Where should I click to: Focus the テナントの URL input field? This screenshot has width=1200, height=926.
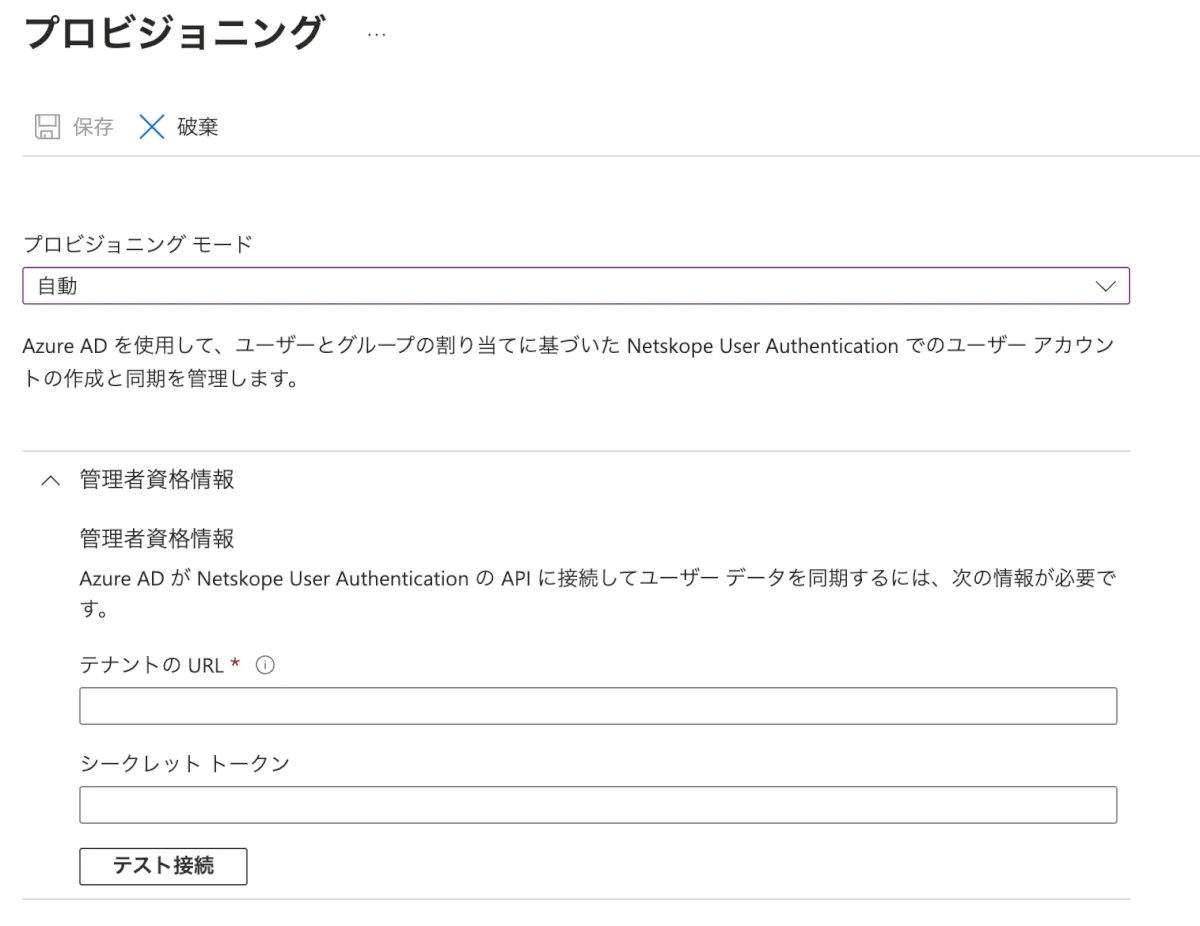[x=597, y=706]
